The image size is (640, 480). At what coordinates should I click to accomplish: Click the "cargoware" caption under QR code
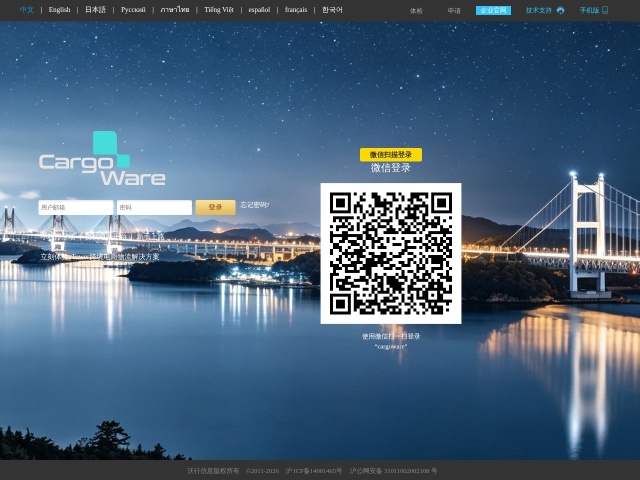tap(391, 347)
